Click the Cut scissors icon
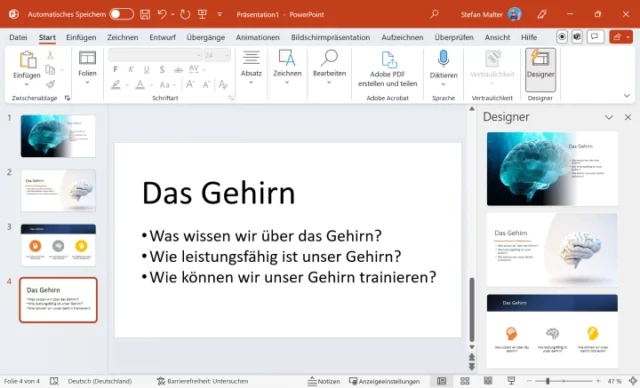Viewport: 640px width, 388px height. (50, 55)
